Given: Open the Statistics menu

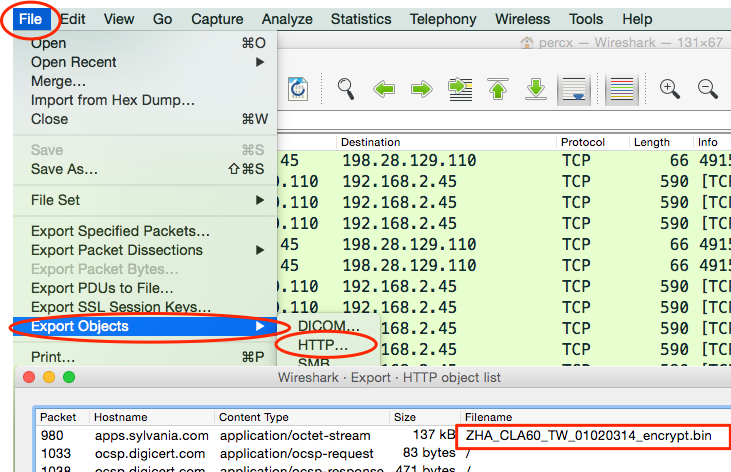Looking at the screenshot, I should [x=361, y=19].
